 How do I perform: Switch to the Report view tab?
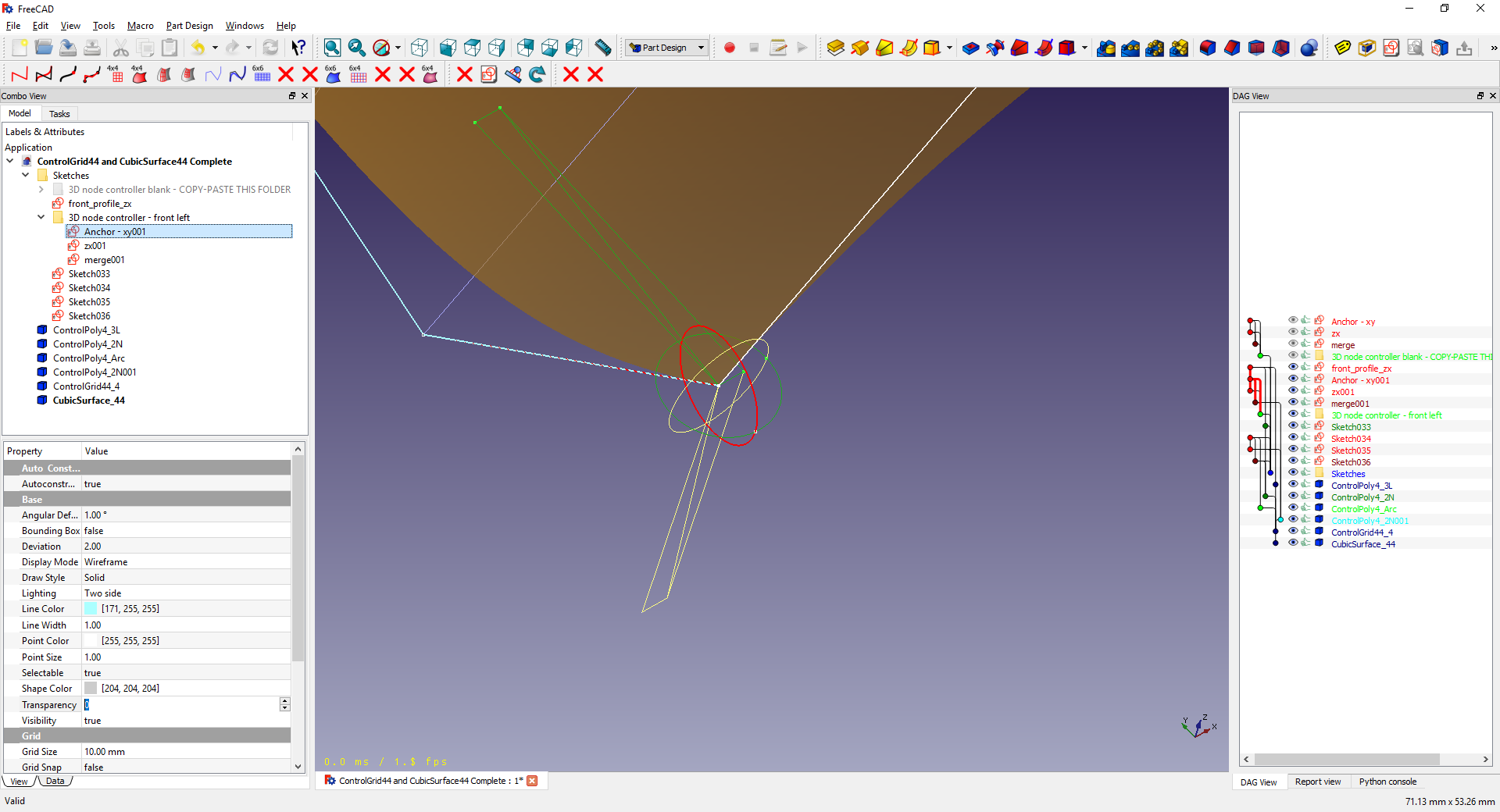click(1318, 782)
